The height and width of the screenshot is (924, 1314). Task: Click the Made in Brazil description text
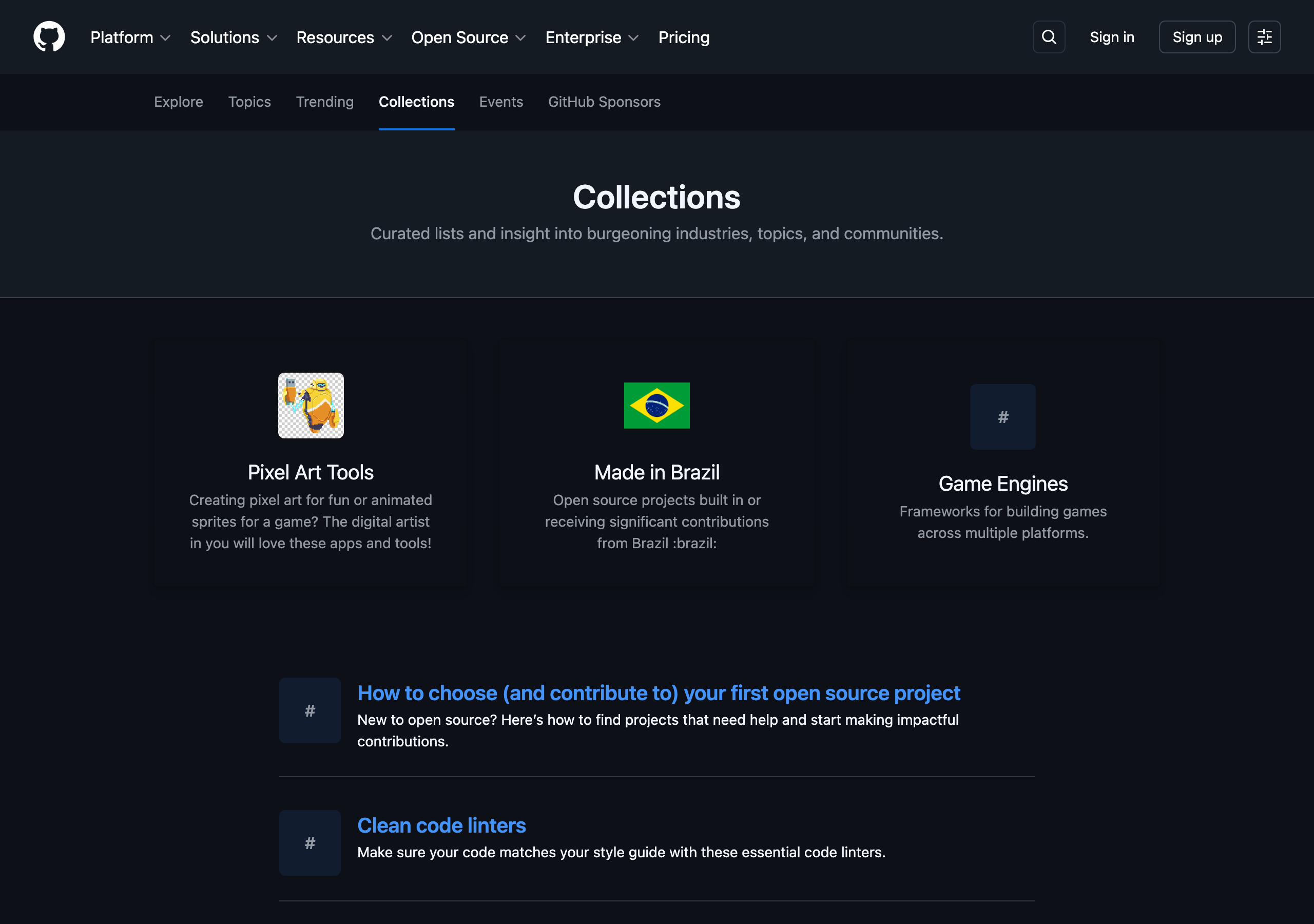pos(656,522)
